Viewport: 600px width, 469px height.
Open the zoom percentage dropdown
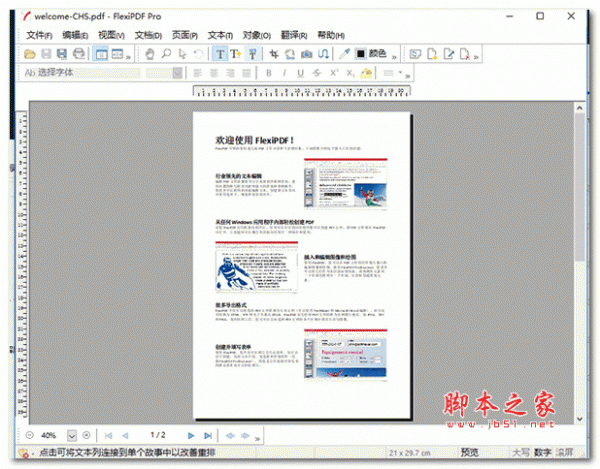tap(72, 435)
